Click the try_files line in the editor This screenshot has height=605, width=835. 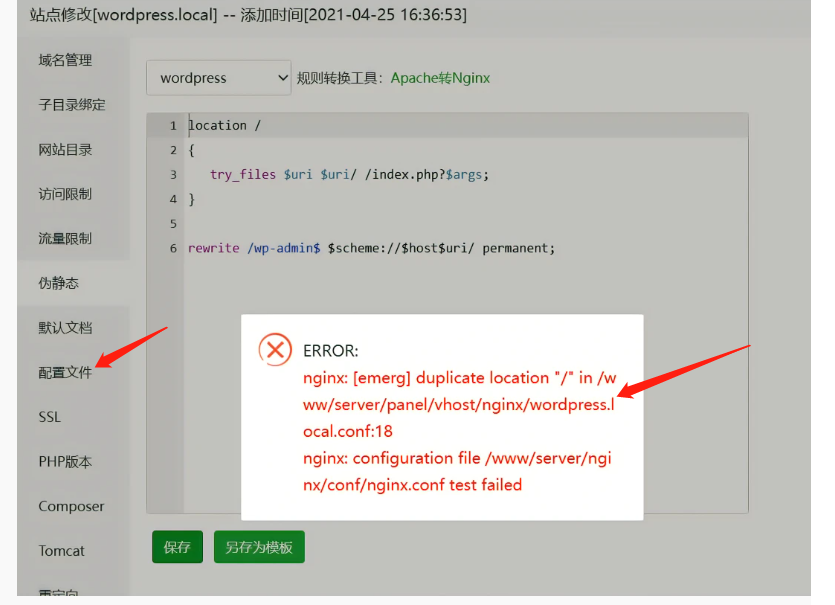coord(349,174)
